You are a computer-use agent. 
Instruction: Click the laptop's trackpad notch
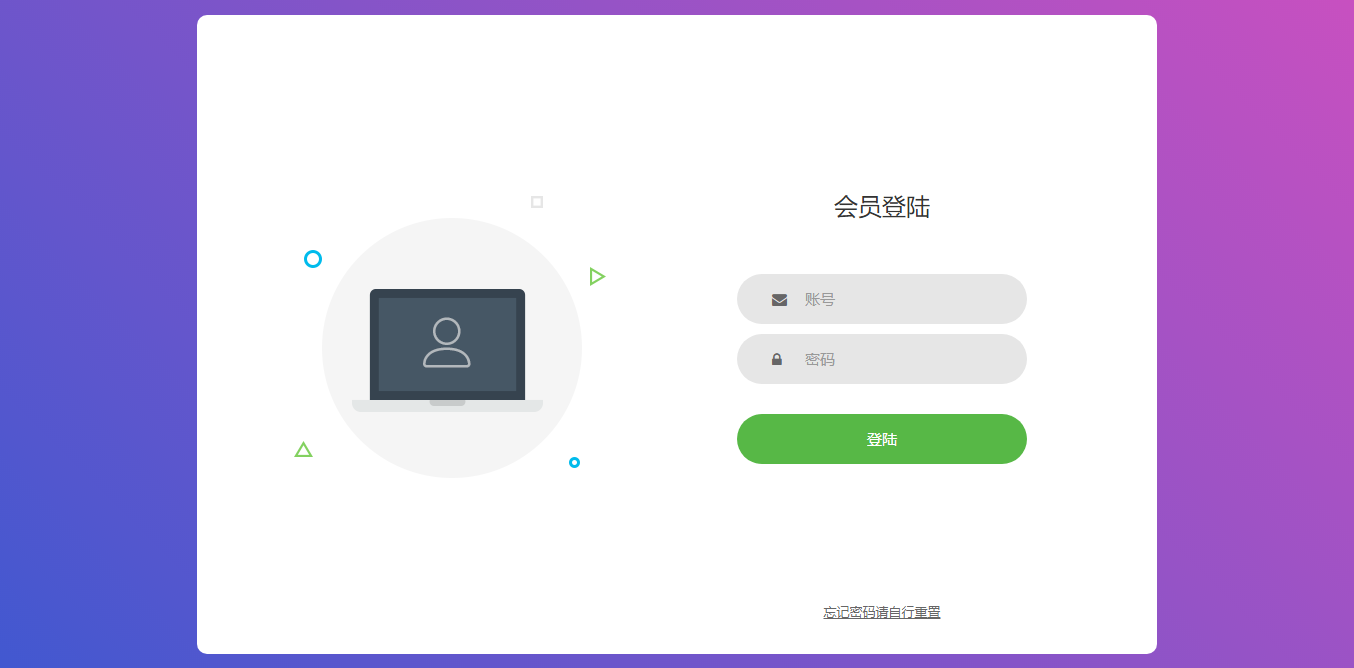(447, 403)
